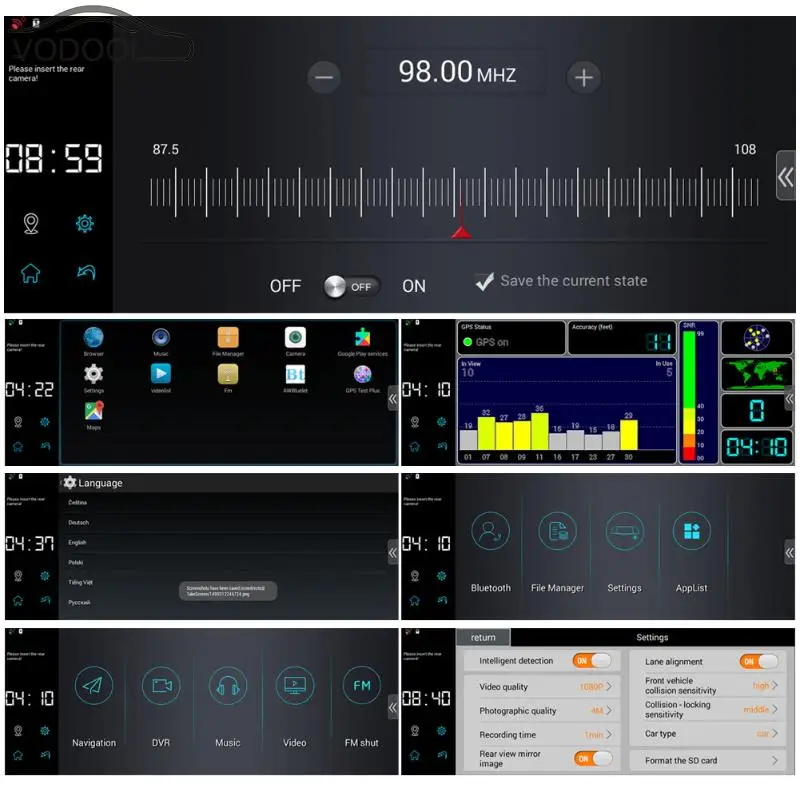
Task: Choose Русский language
Action: click(x=228, y=603)
